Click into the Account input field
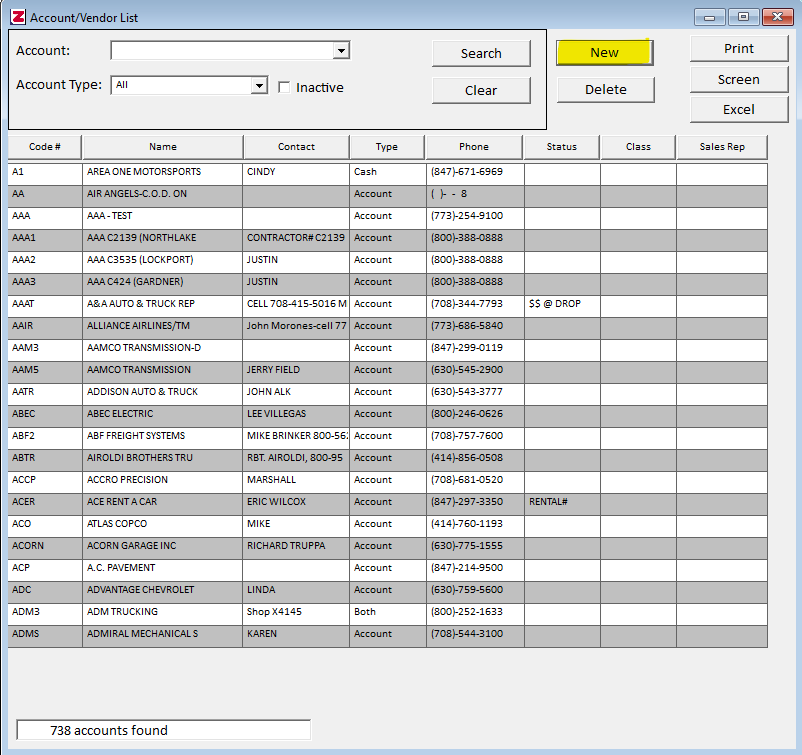 point(222,51)
